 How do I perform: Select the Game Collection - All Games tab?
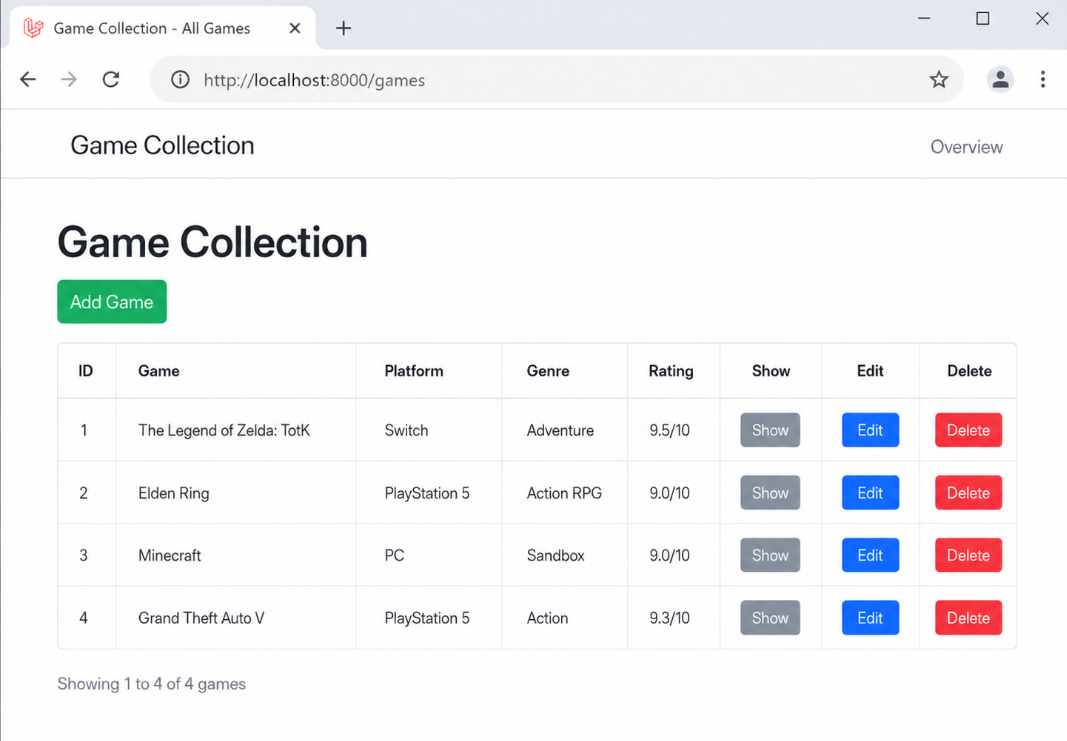(163, 28)
